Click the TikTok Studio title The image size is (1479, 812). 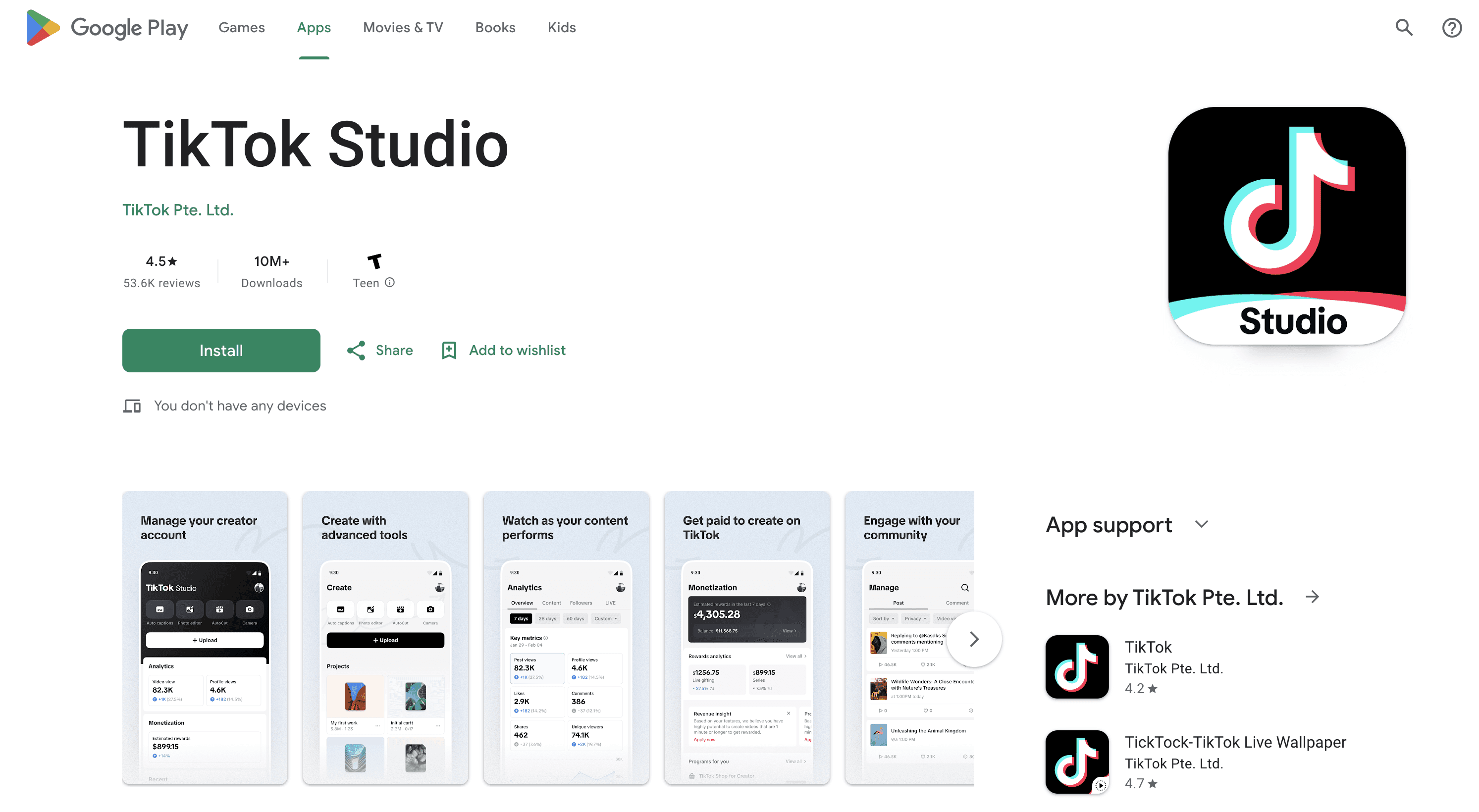pyautogui.click(x=315, y=144)
